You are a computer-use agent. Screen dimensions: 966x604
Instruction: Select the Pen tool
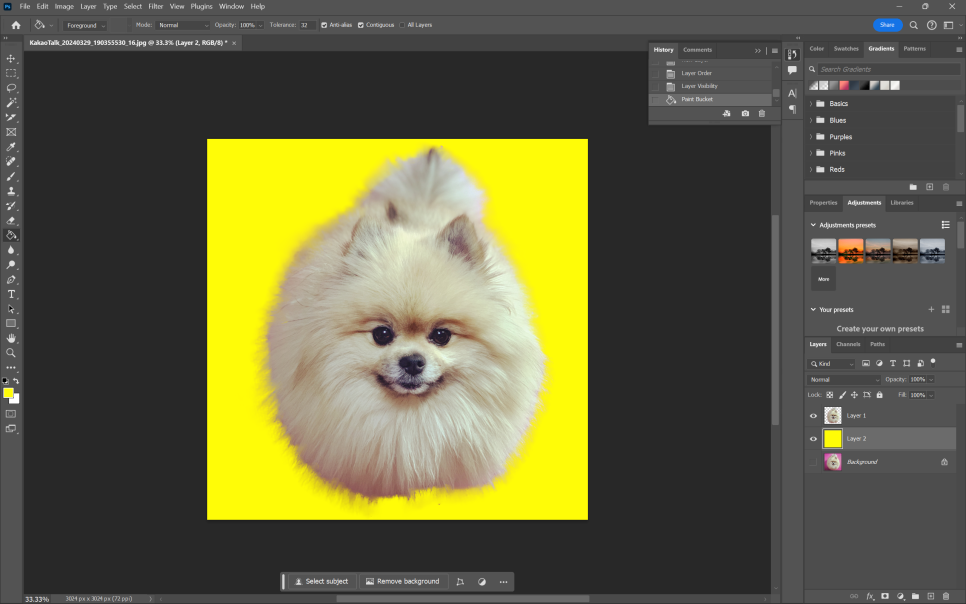click(x=11, y=280)
